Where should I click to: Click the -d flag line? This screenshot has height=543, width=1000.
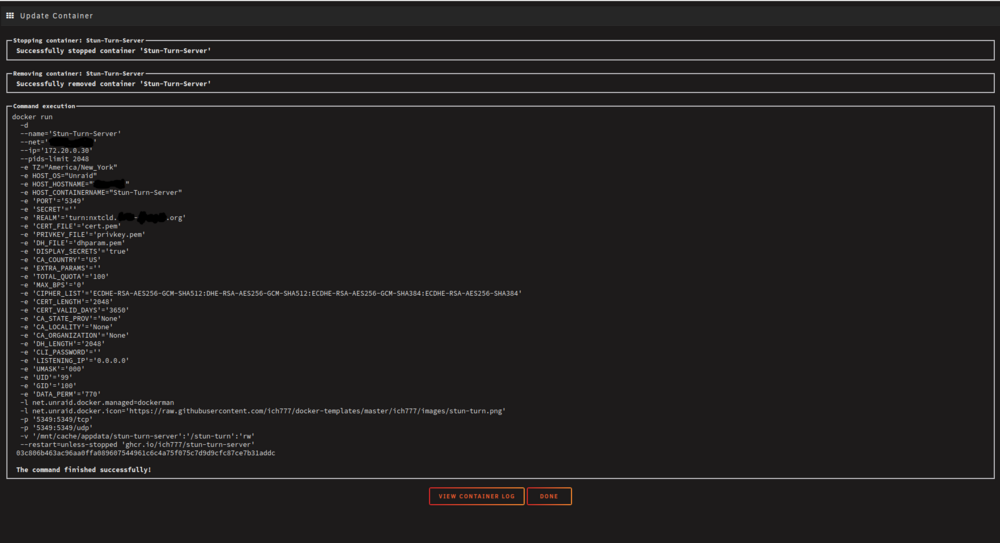pos(24,125)
